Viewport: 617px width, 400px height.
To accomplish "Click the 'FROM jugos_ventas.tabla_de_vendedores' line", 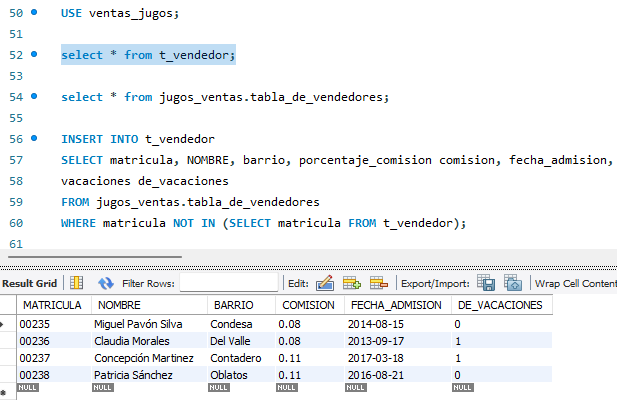I will point(190,202).
